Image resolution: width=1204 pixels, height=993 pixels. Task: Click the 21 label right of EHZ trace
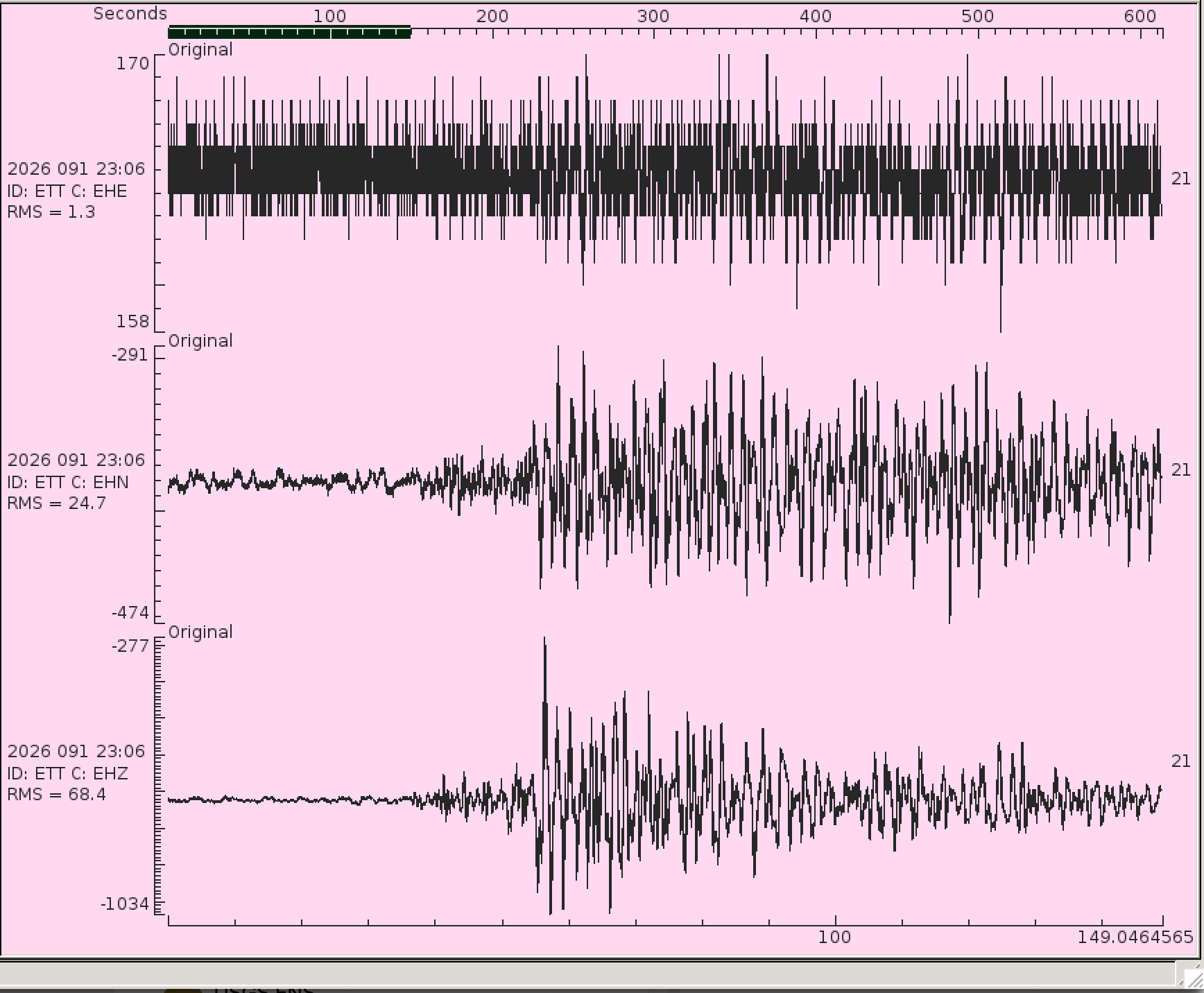click(x=1180, y=761)
